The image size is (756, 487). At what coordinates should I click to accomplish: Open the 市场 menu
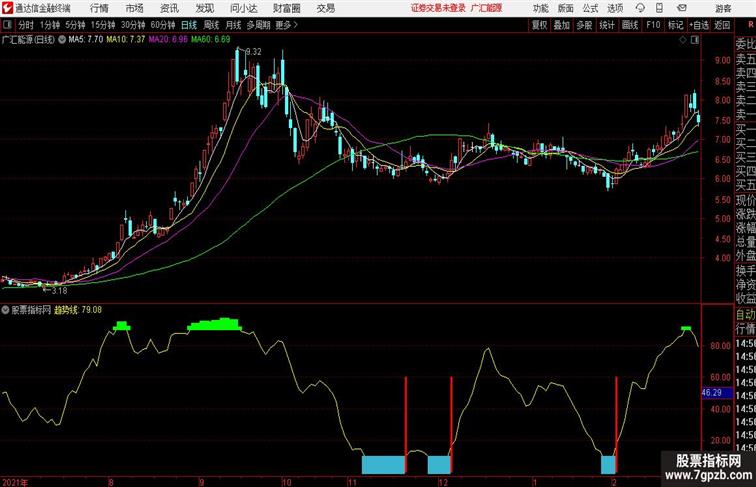(x=134, y=8)
